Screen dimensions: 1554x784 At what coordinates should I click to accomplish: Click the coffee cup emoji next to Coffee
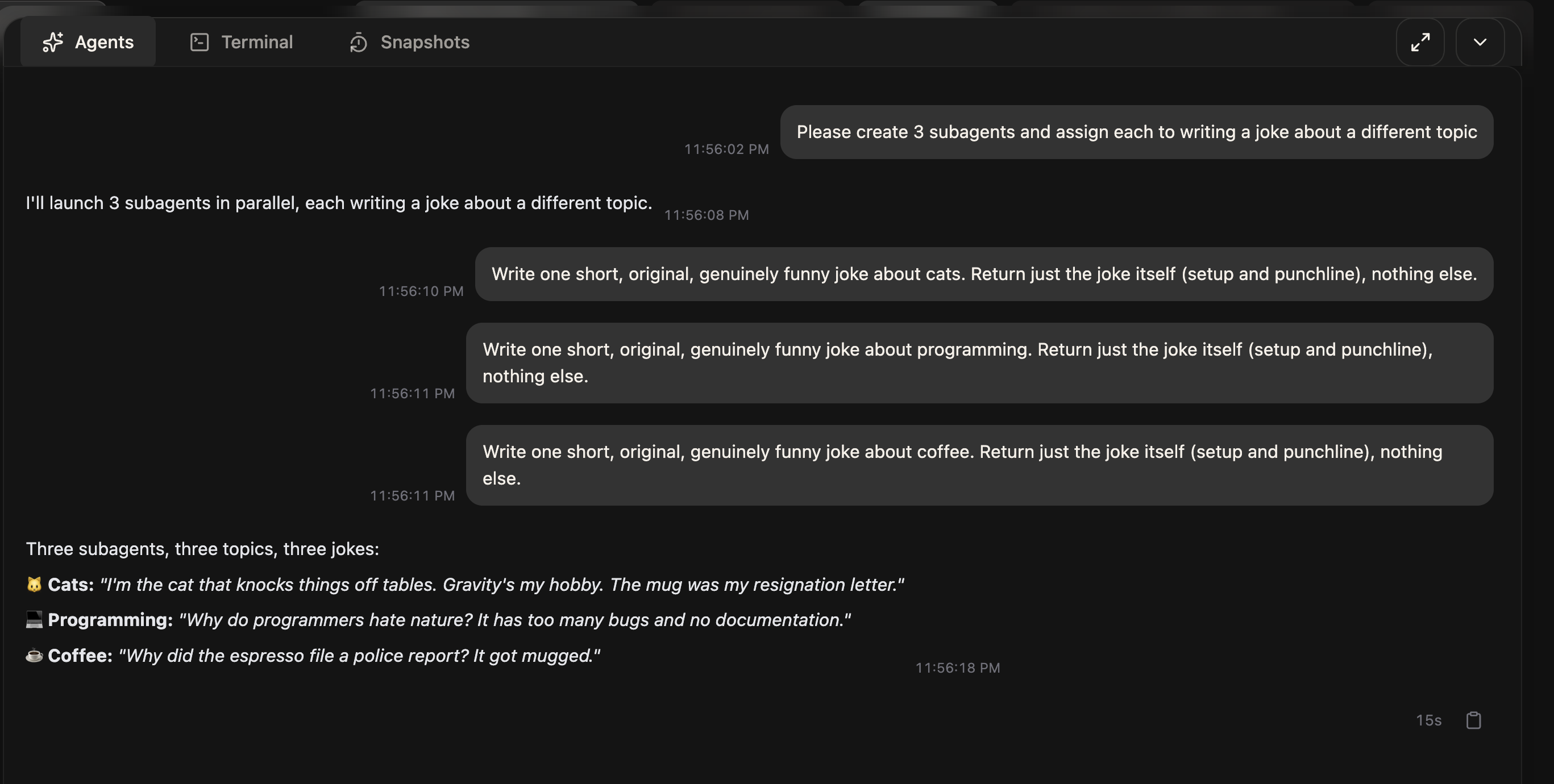point(34,656)
